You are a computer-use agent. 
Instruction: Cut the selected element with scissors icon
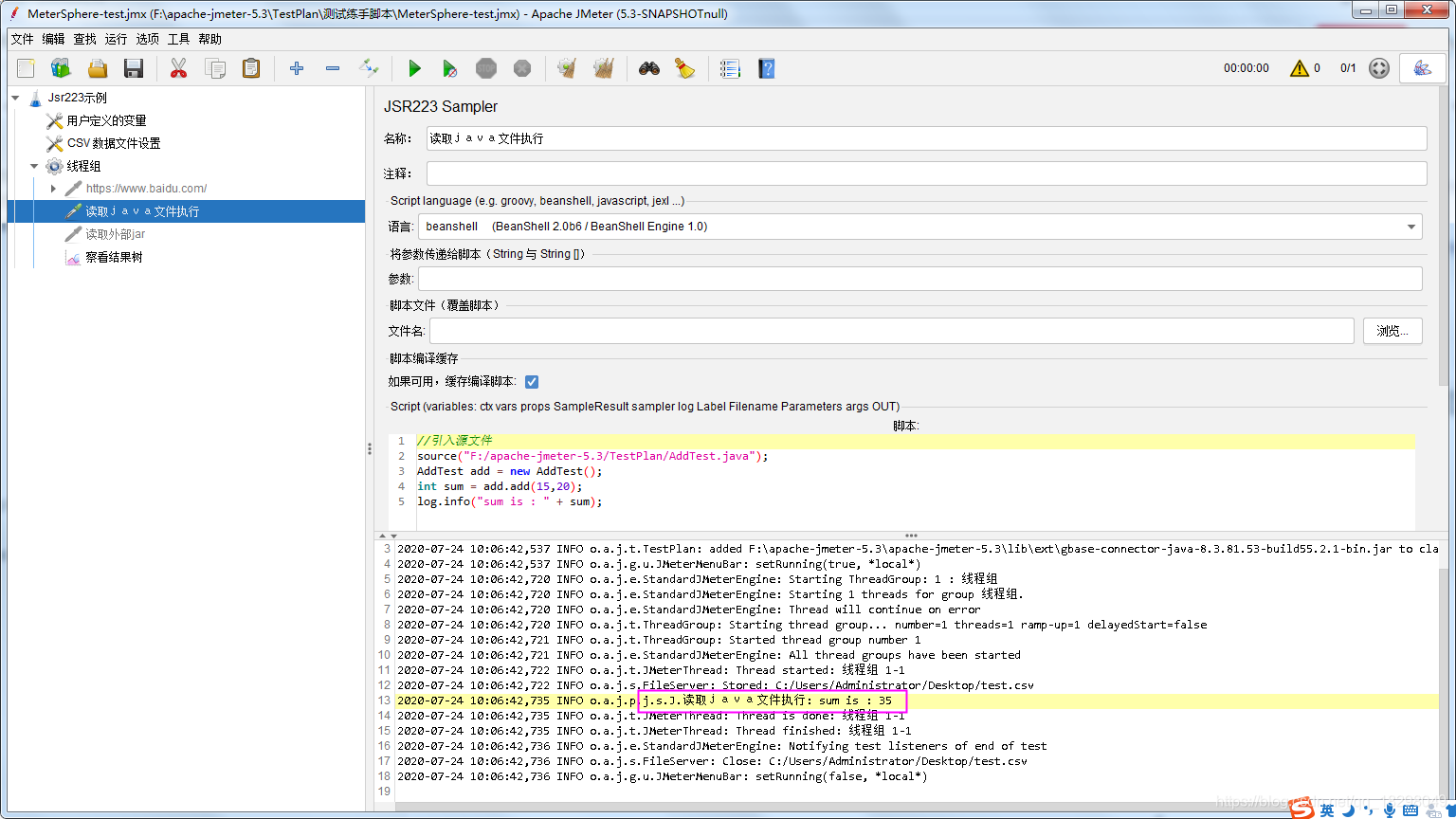(x=177, y=67)
